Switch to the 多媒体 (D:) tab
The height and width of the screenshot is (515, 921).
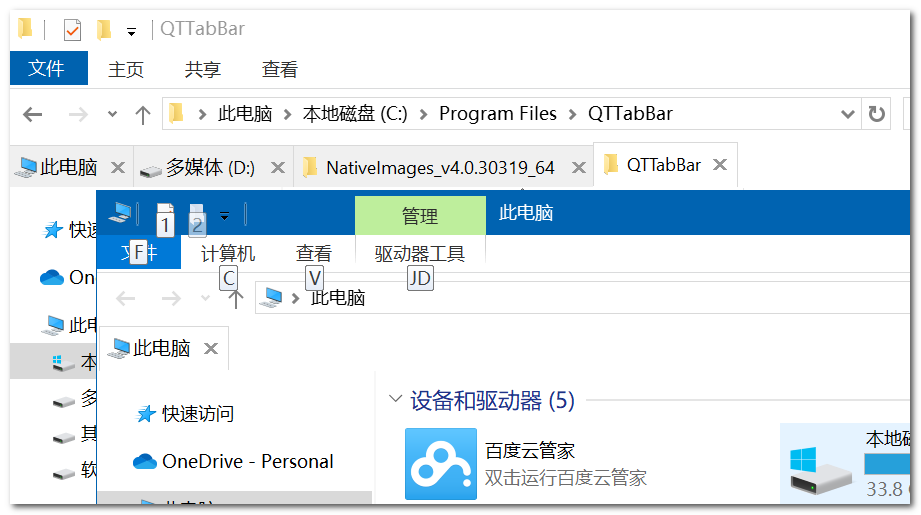(x=210, y=168)
